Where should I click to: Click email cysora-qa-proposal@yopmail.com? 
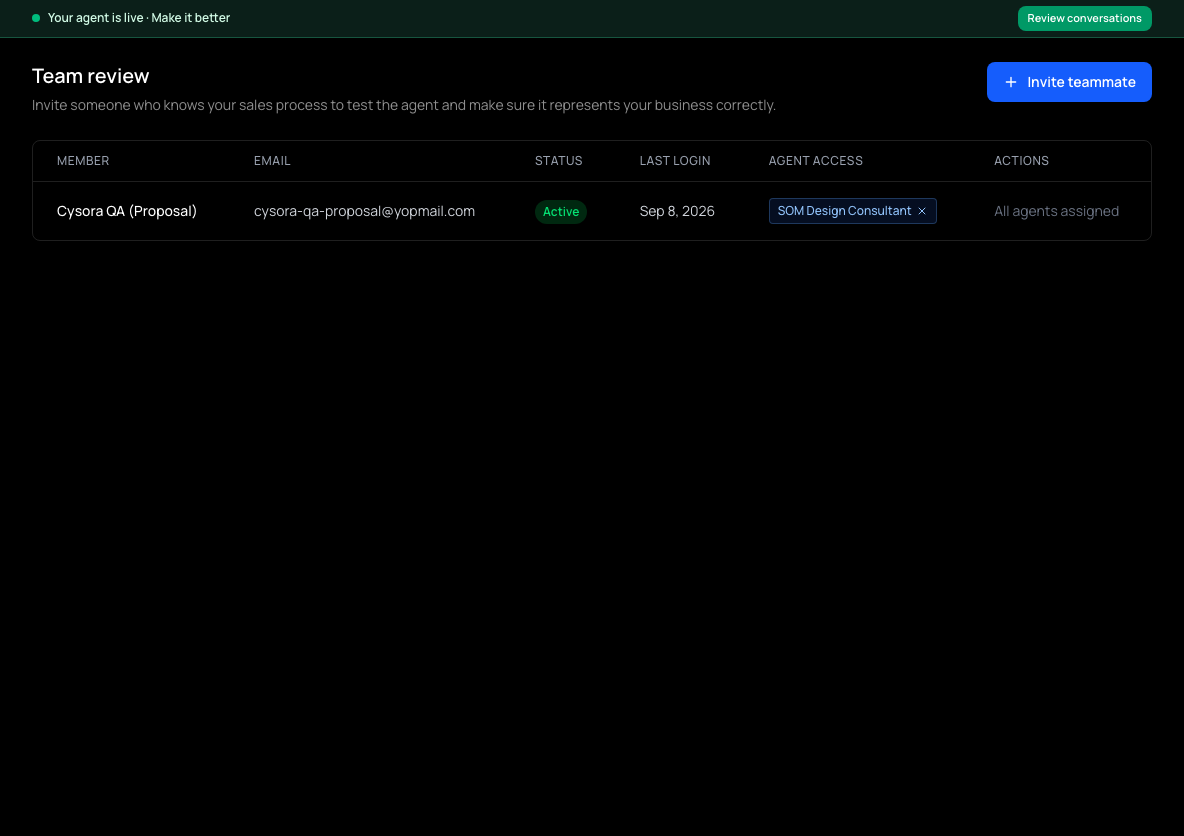[364, 211]
